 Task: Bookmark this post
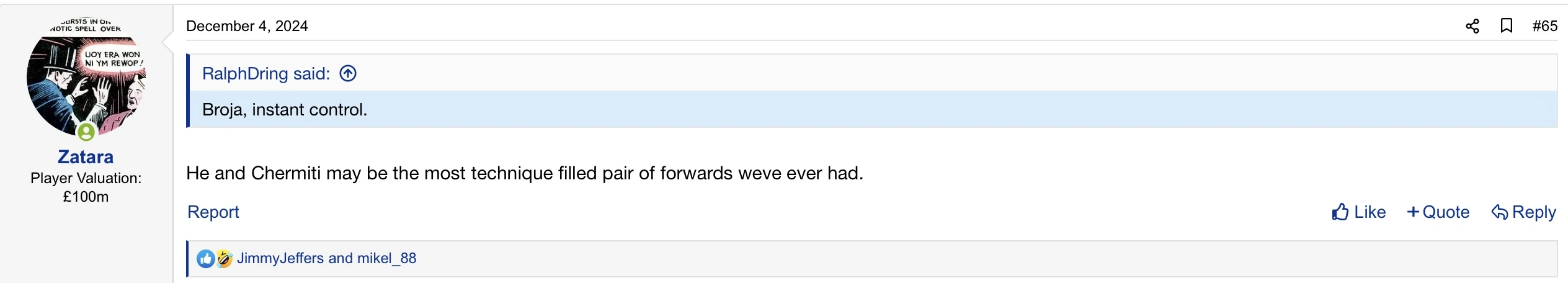1506,26
